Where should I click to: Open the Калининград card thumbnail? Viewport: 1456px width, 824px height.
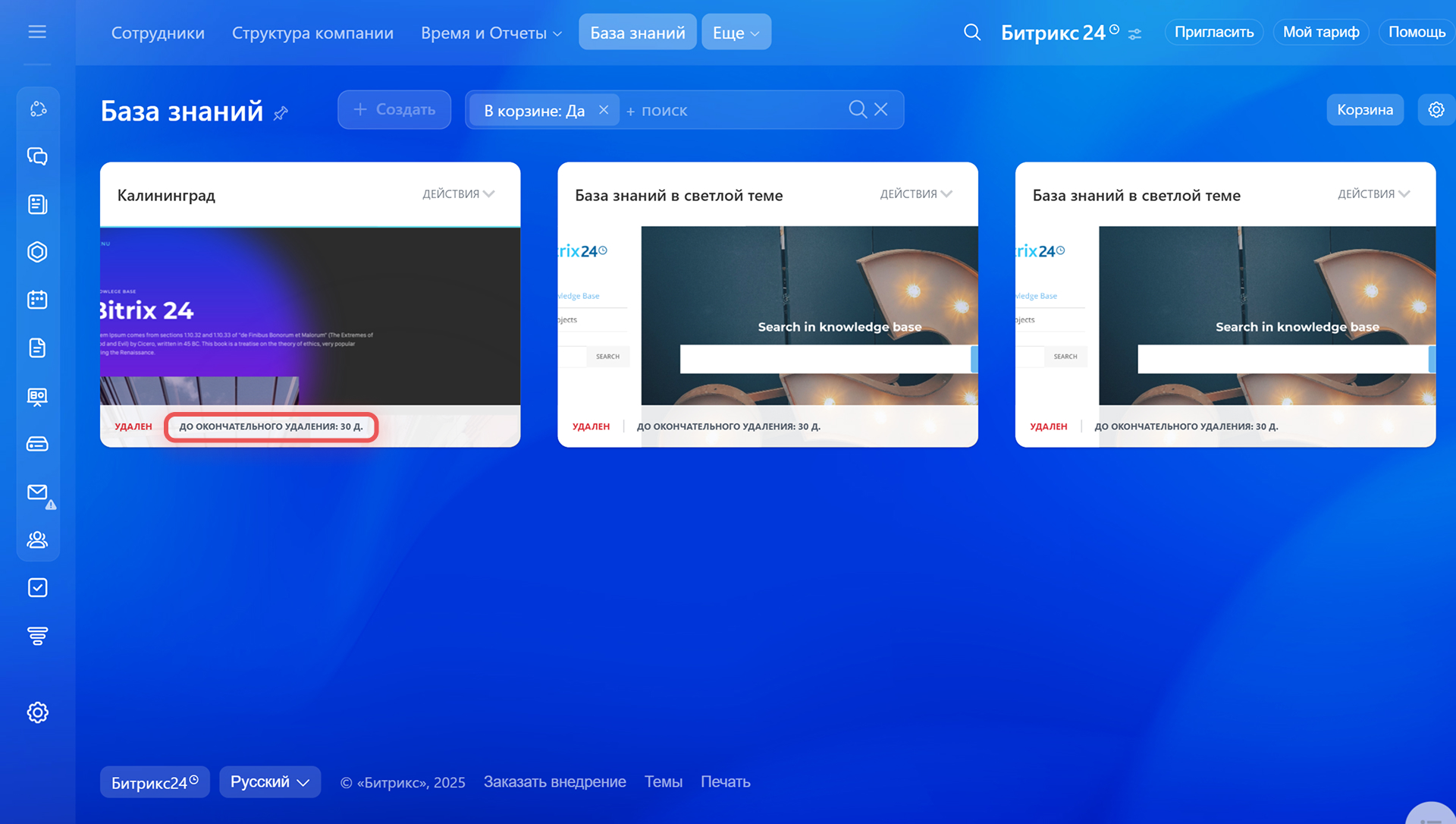tap(310, 316)
